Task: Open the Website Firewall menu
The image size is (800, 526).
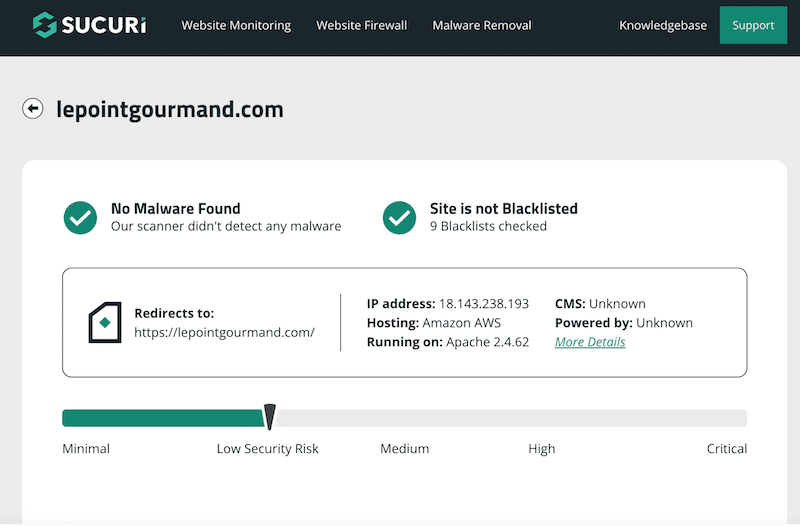Action: [362, 26]
